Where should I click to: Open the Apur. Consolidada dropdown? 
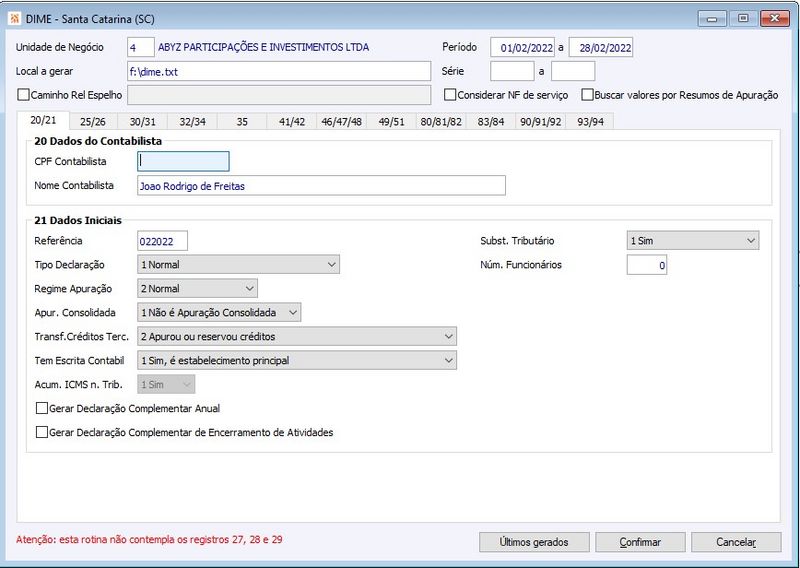click(x=219, y=312)
